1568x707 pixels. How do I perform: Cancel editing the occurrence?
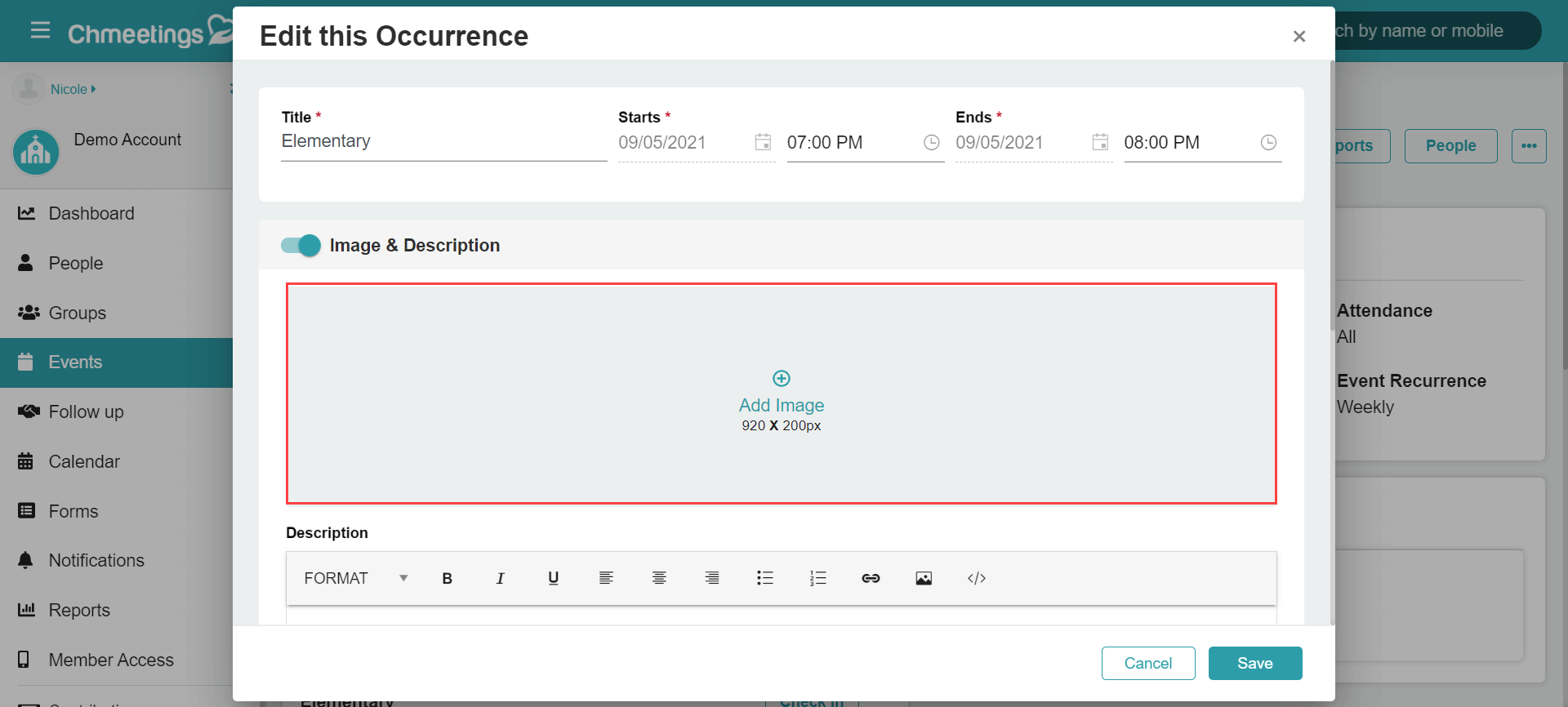[1148, 663]
